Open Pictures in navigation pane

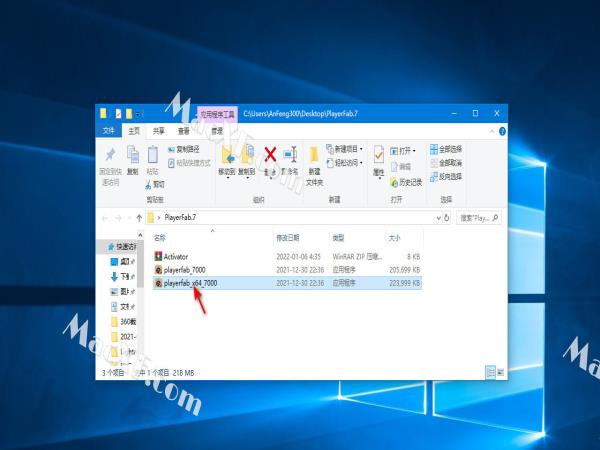point(123,292)
